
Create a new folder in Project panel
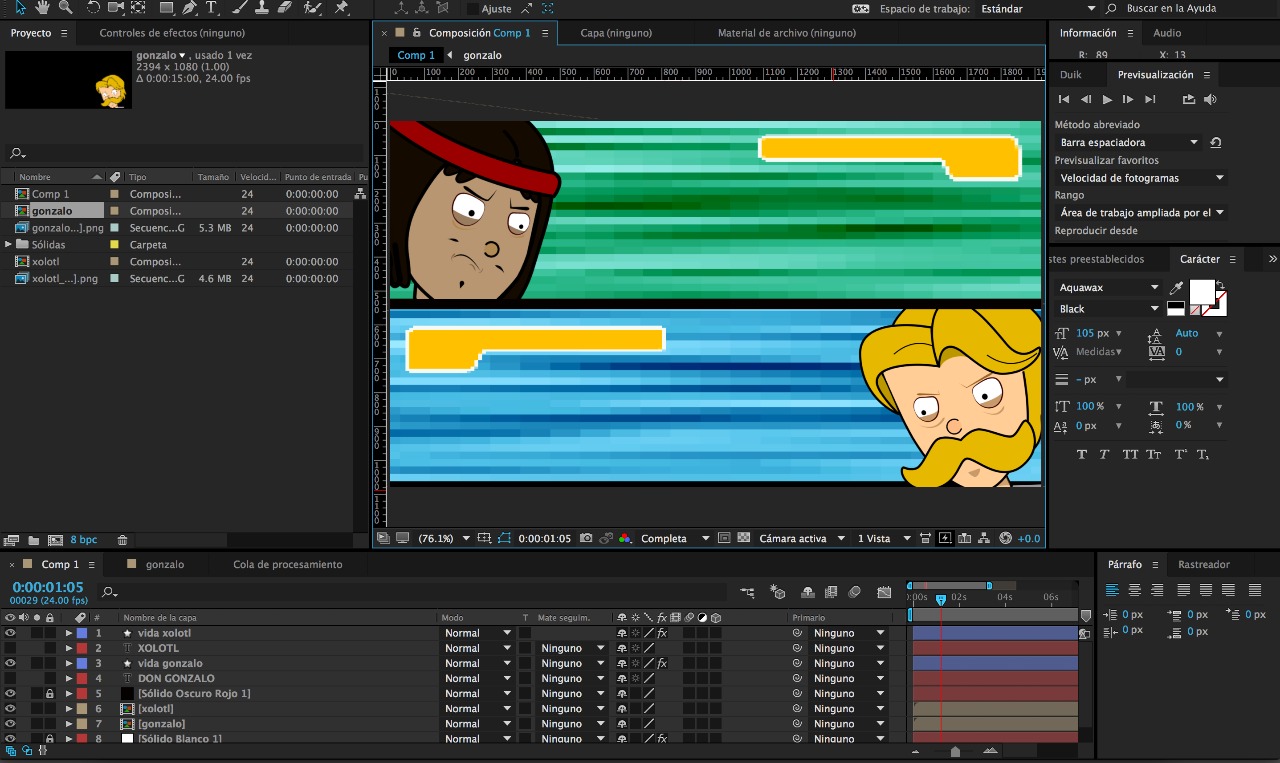click(33, 540)
